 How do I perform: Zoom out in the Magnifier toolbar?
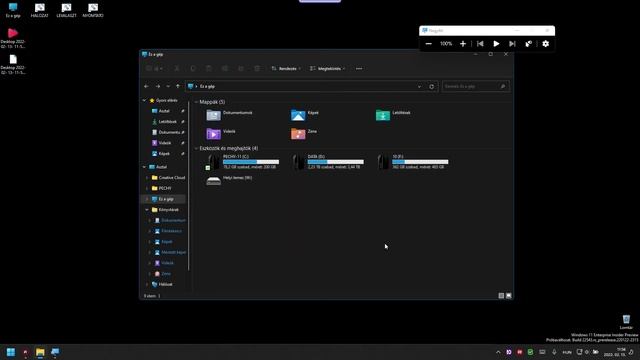click(429, 44)
